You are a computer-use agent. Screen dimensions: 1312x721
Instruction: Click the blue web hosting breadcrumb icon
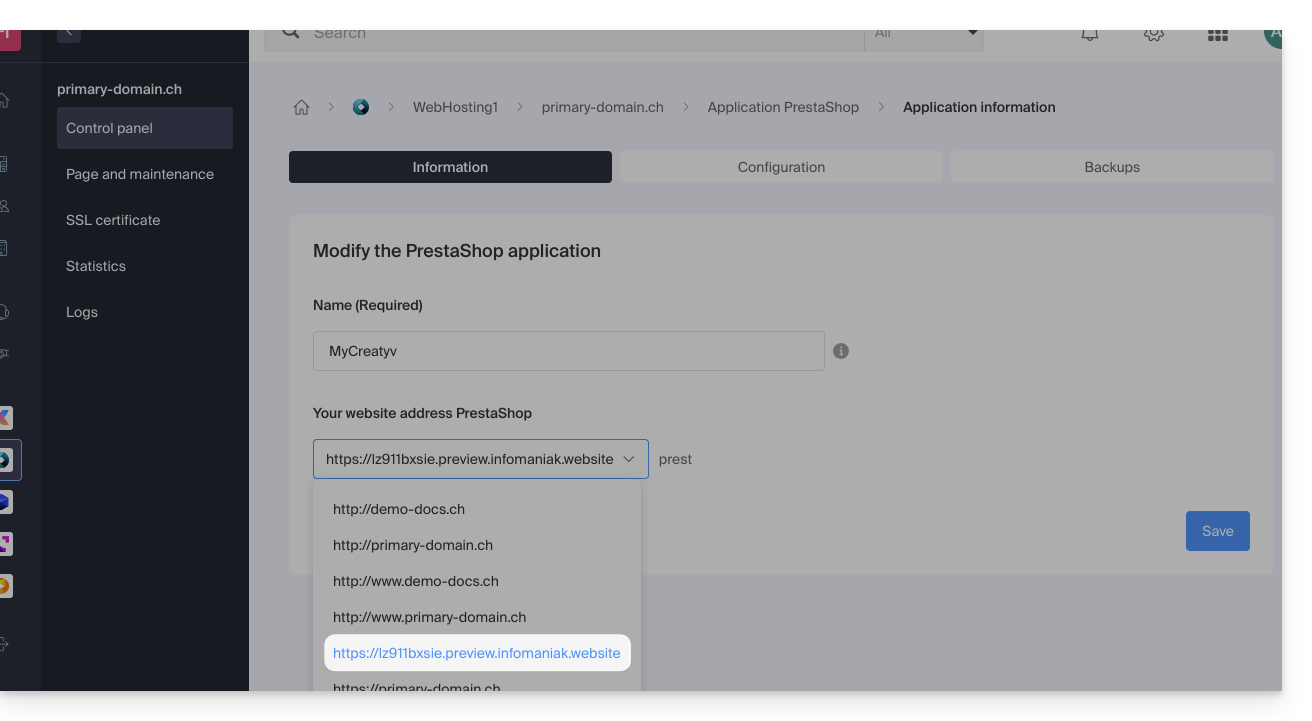361,107
